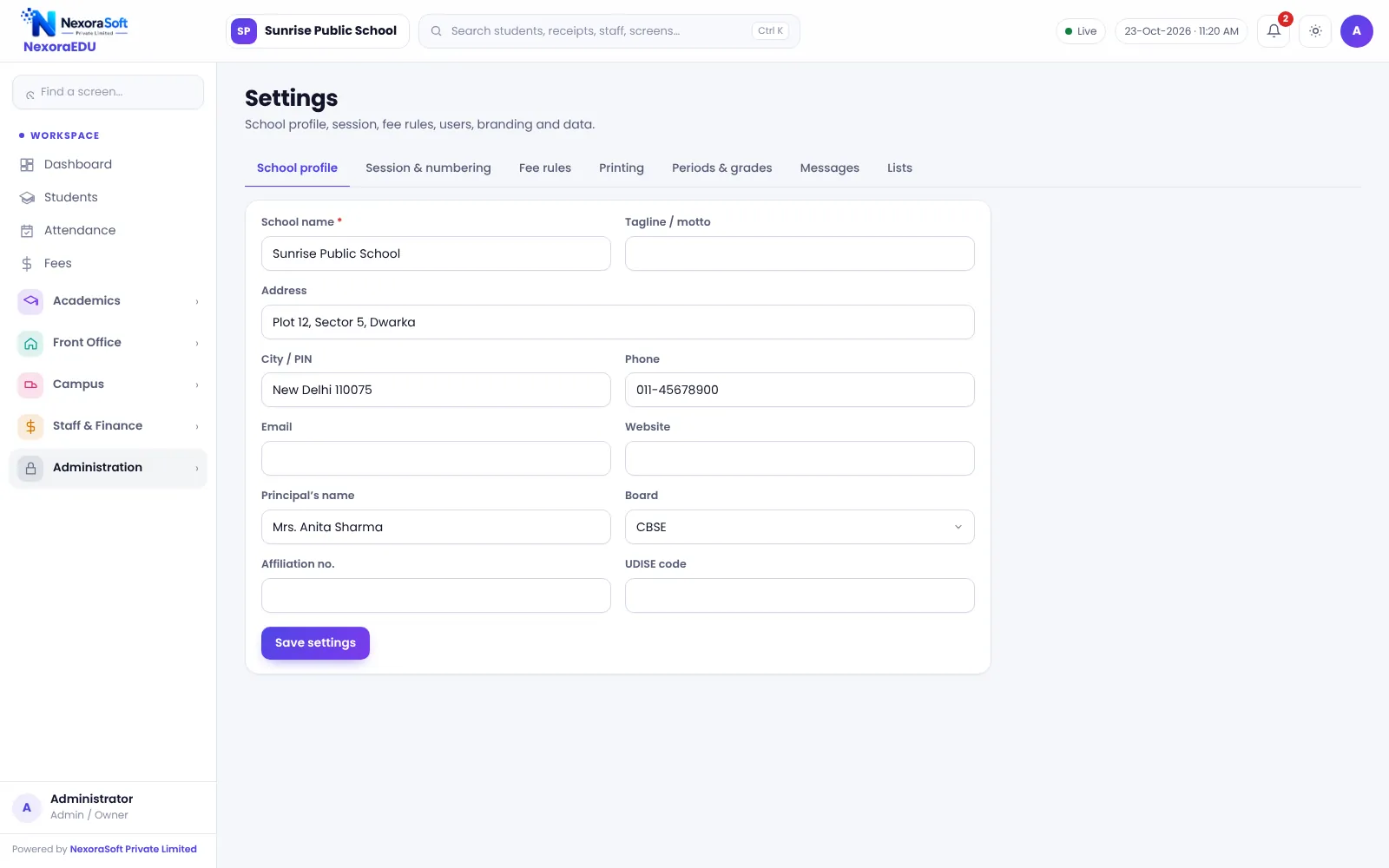
Task: Click the Attendance calendar icon
Action: pos(27,231)
